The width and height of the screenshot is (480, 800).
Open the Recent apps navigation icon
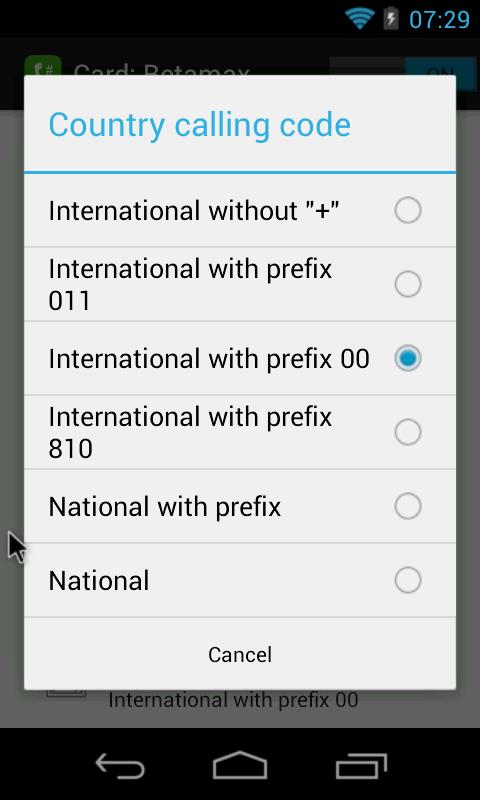point(361,766)
